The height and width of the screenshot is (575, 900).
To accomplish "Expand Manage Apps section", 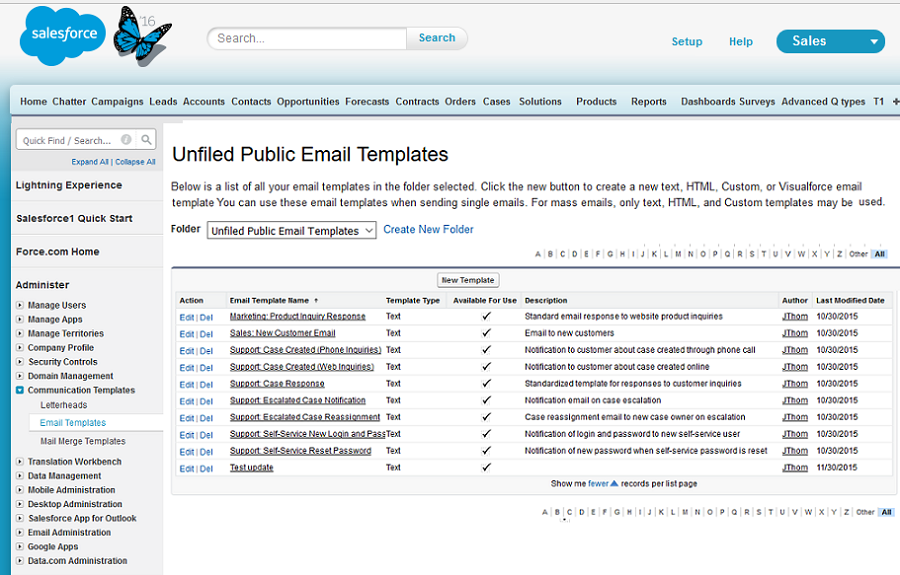I will 20,319.
